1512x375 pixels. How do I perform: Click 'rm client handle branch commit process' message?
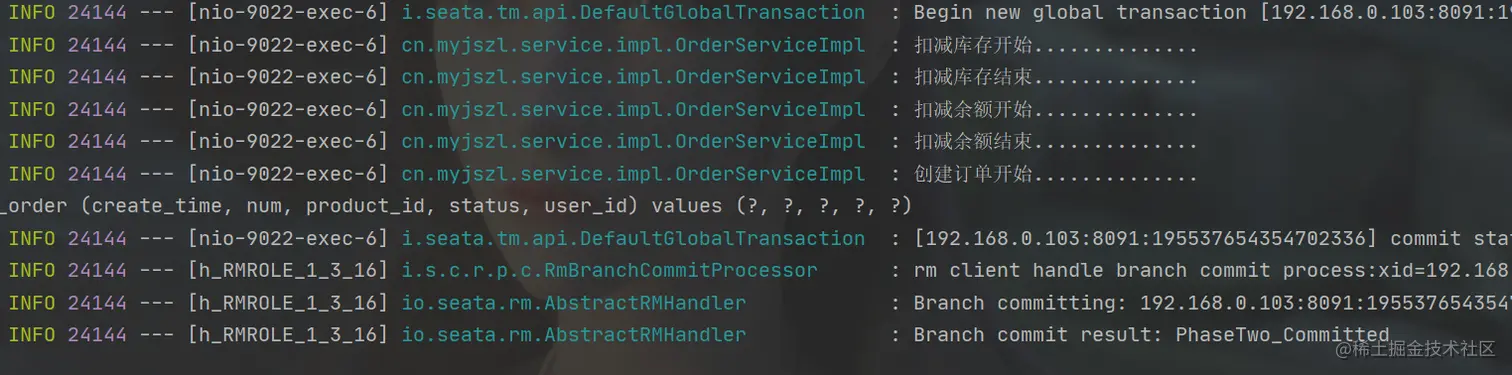point(1212,270)
